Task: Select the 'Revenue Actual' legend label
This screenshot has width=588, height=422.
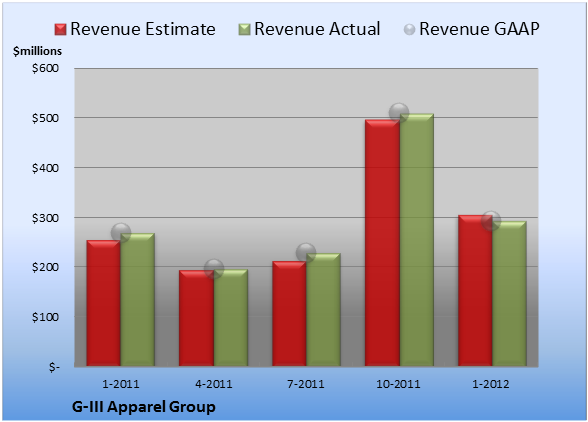Action: pyautogui.click(x=317, y=29)
